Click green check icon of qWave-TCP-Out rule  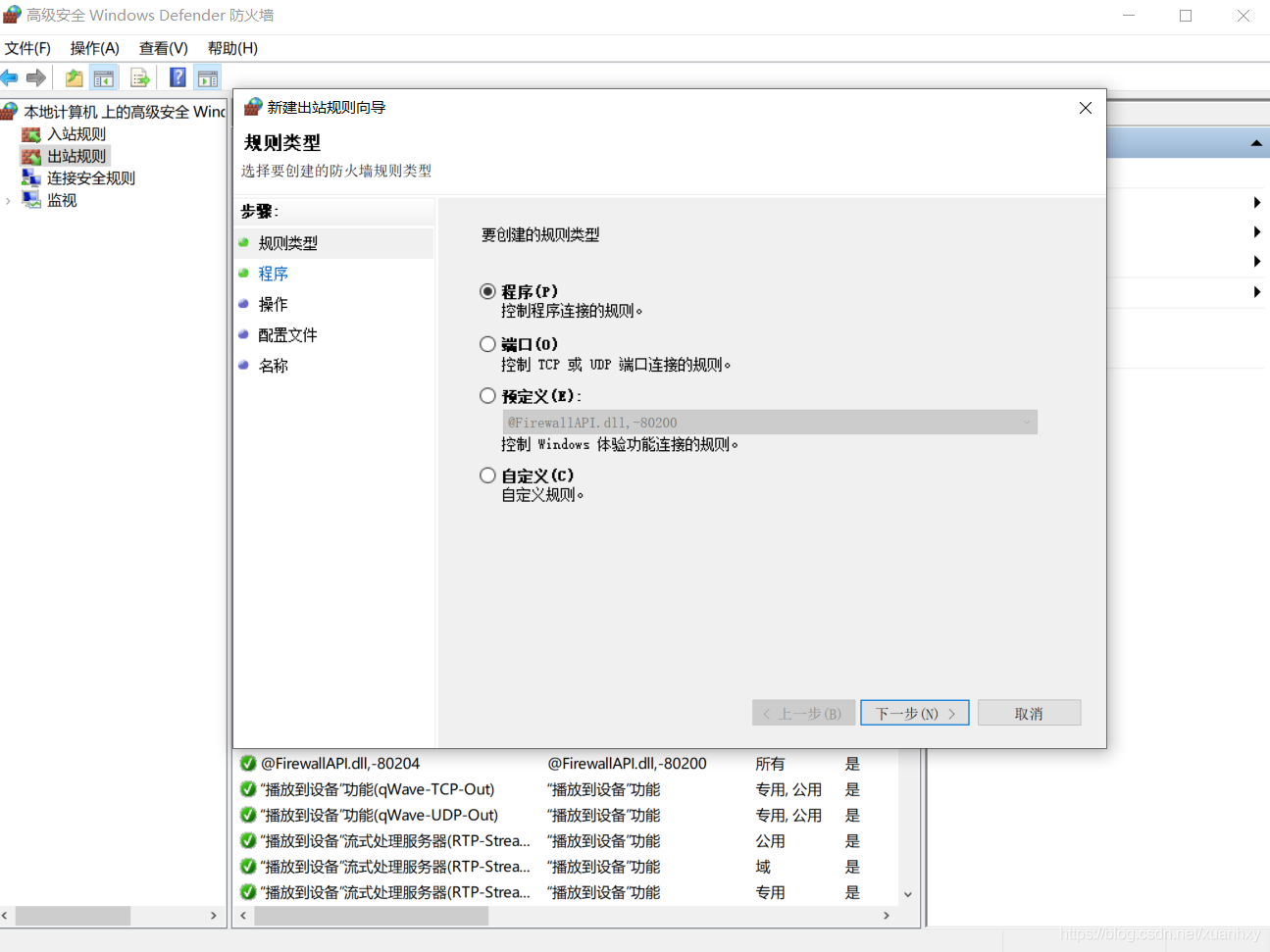pyautogui.click(x=248, y=789)
